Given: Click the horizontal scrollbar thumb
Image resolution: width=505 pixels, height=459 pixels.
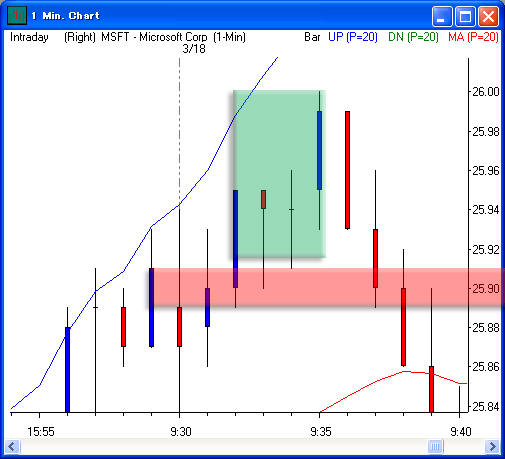Looking at the screenshot, I should (435, 446).
